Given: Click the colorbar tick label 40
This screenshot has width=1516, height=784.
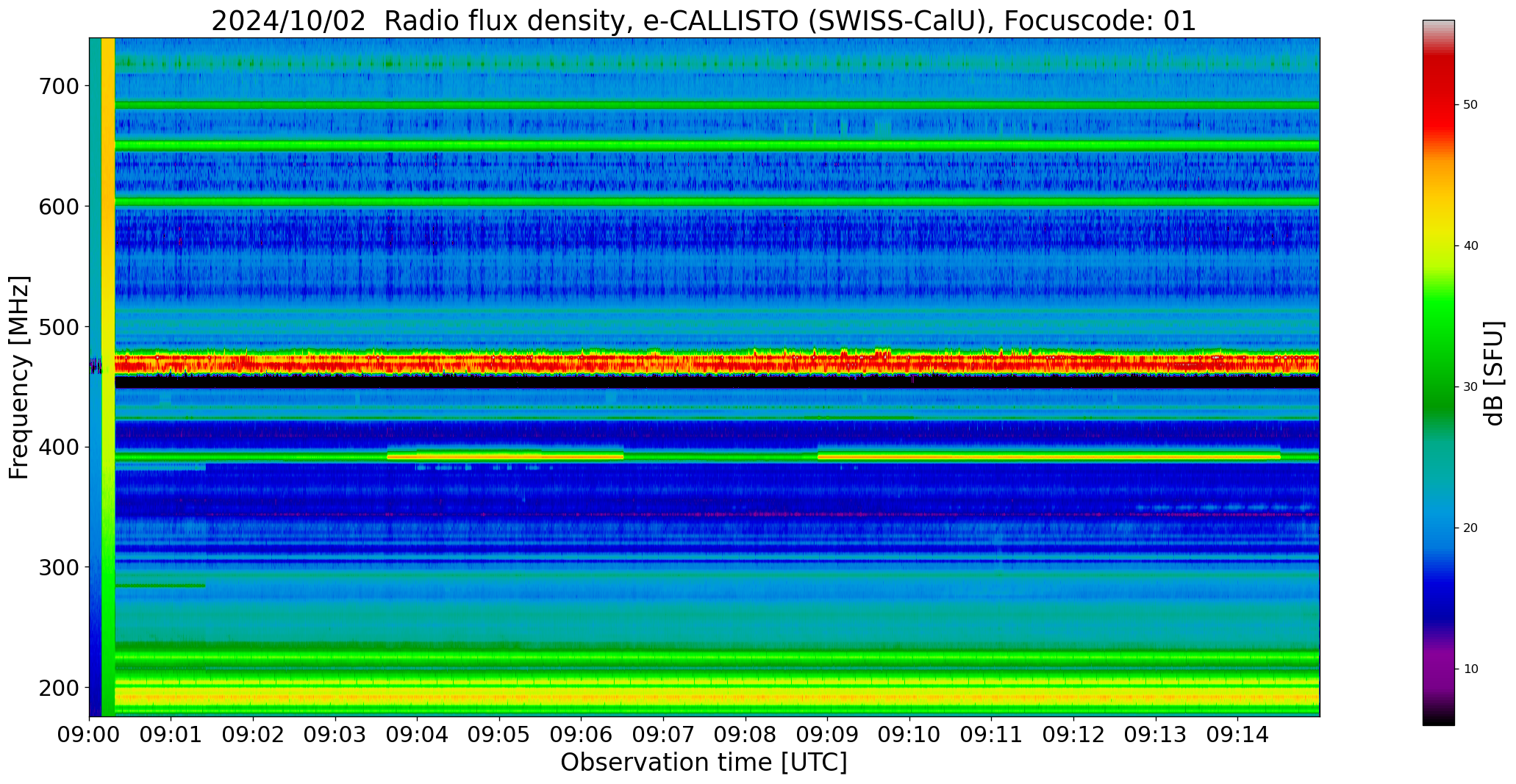Looking at the screenshot, I should click(1470, 246).
